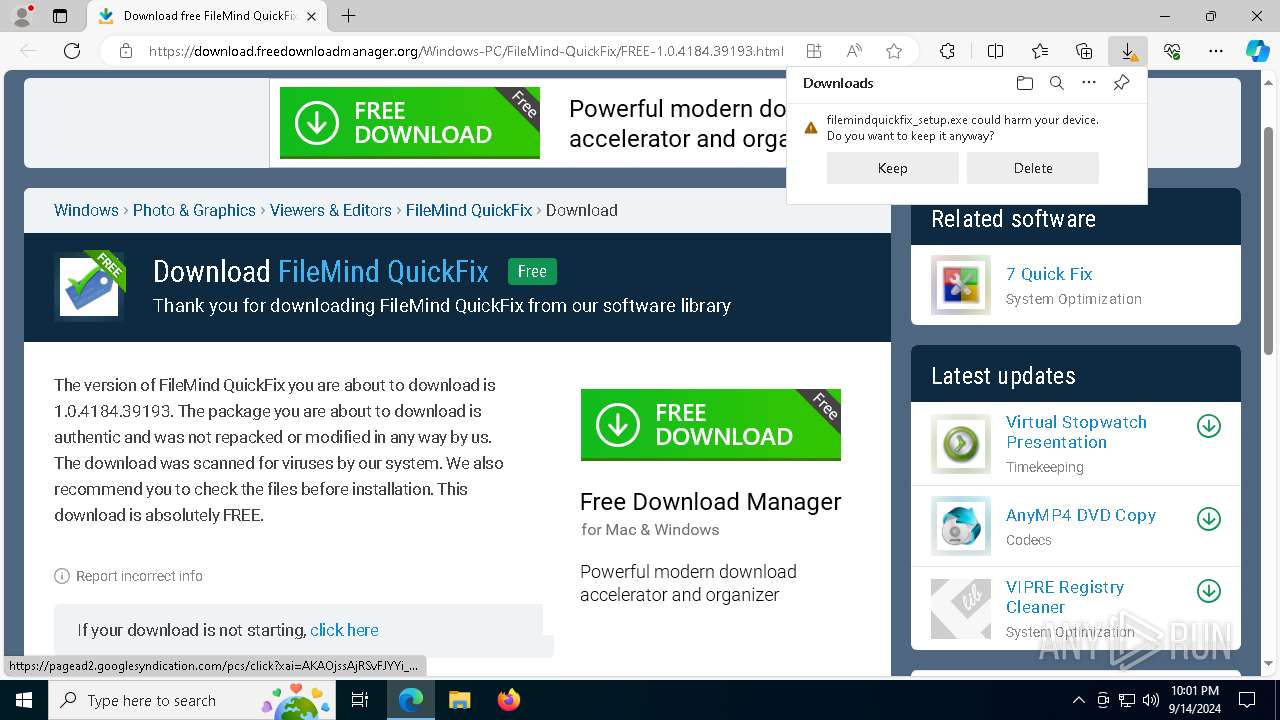Click FileMind QuickFix product icon
The width and height of the screenshot is (1280, 720).
pos(90,286)
